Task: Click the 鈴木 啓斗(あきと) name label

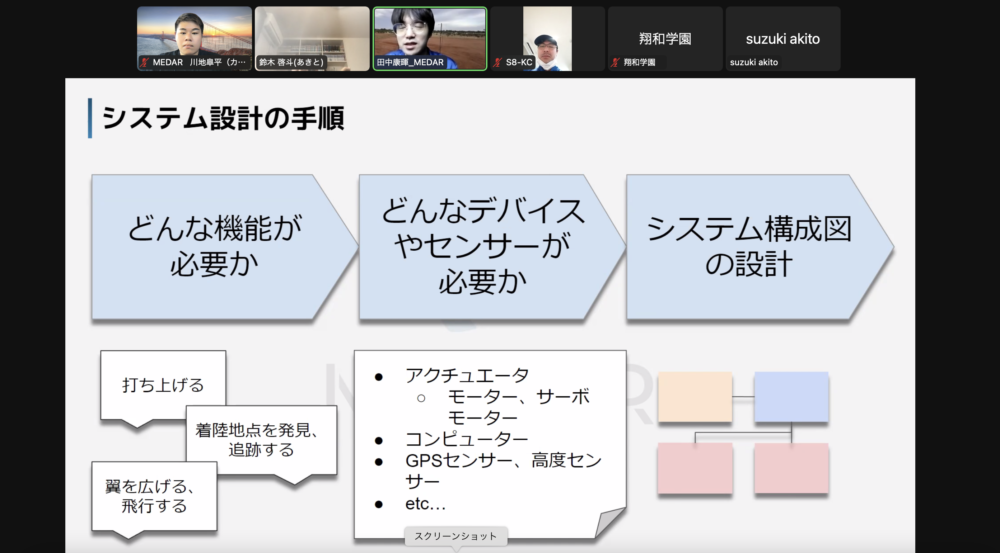Action: pos(291,63)
